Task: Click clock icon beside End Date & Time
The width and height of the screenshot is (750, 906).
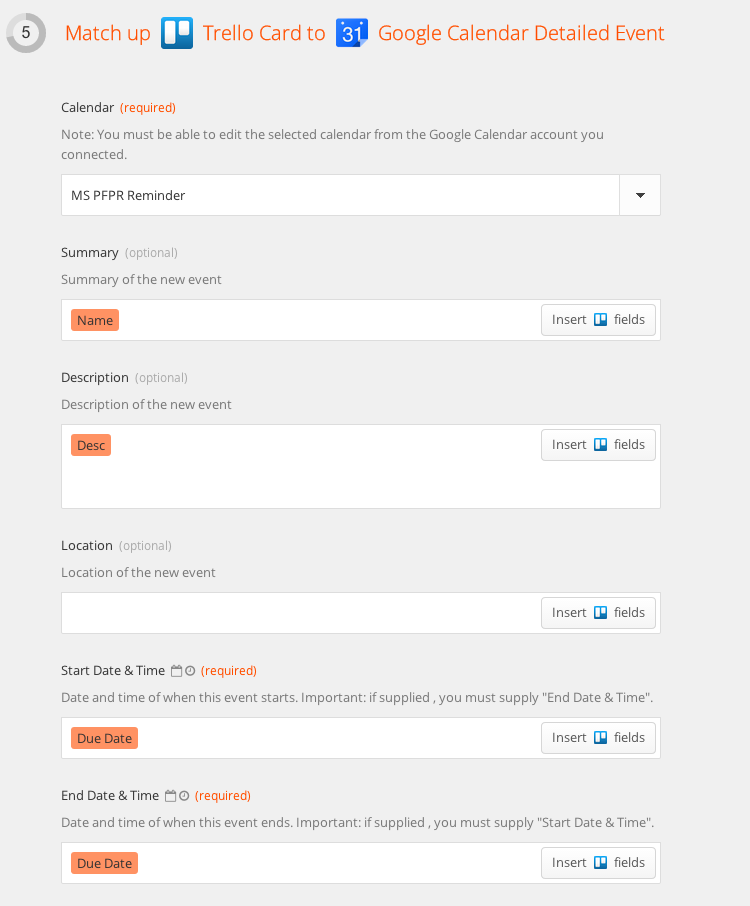Action: pyautogui.click(x=184, y=796)
